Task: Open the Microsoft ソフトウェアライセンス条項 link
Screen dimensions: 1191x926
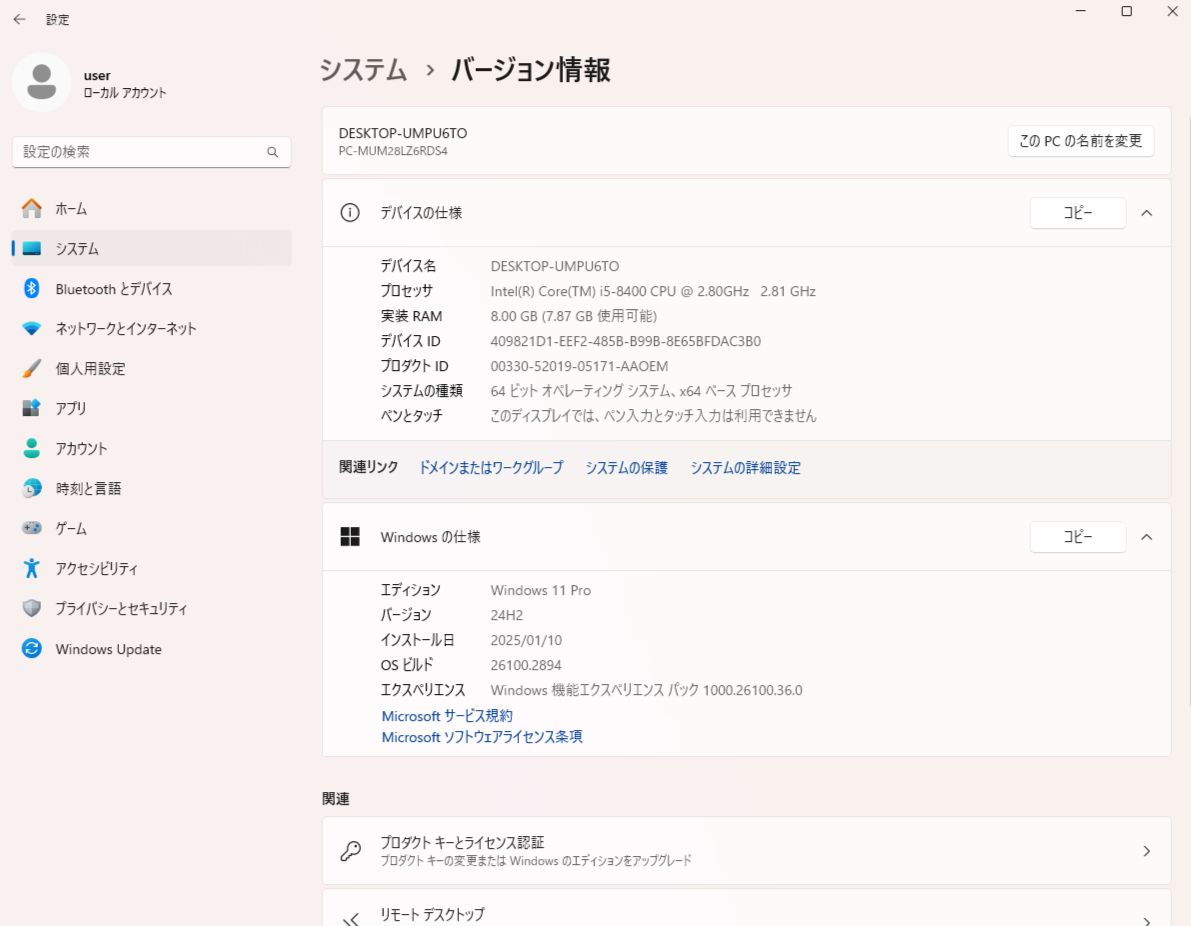Action: pyautogui.click(x=482, y=737)
